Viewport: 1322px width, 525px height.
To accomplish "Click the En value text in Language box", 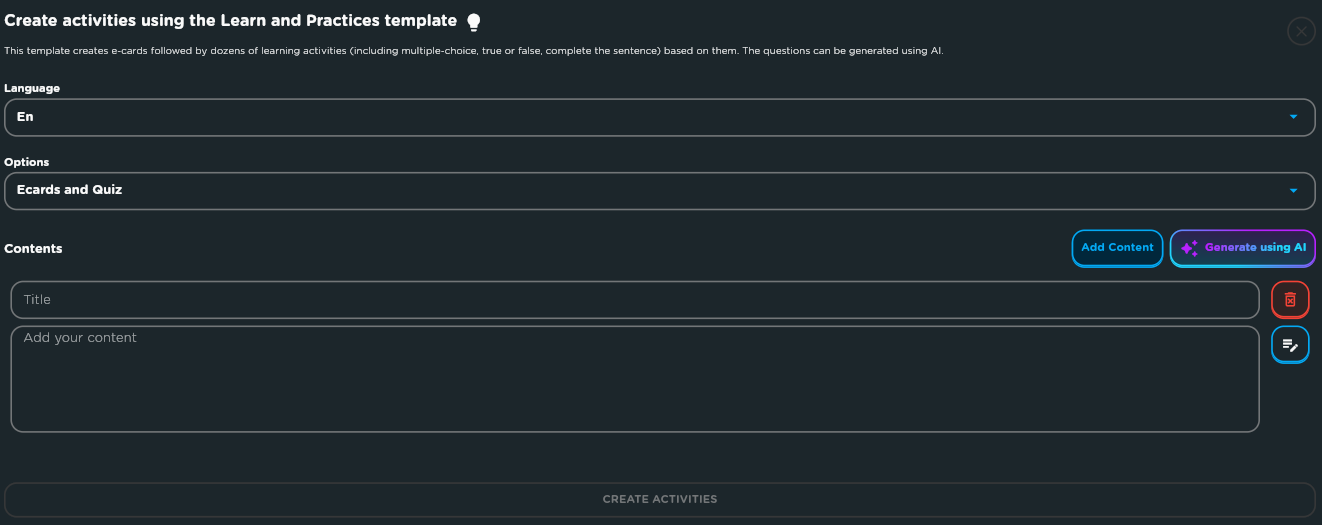I will [x=25, y=117].
